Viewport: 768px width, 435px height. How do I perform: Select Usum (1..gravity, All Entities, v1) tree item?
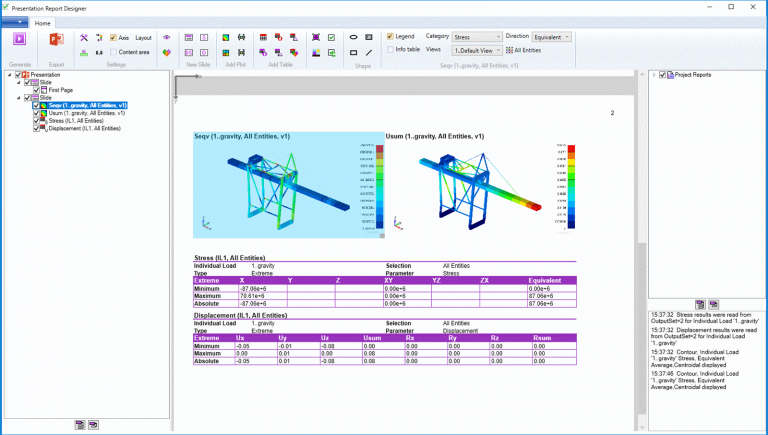tap(86, 113)
